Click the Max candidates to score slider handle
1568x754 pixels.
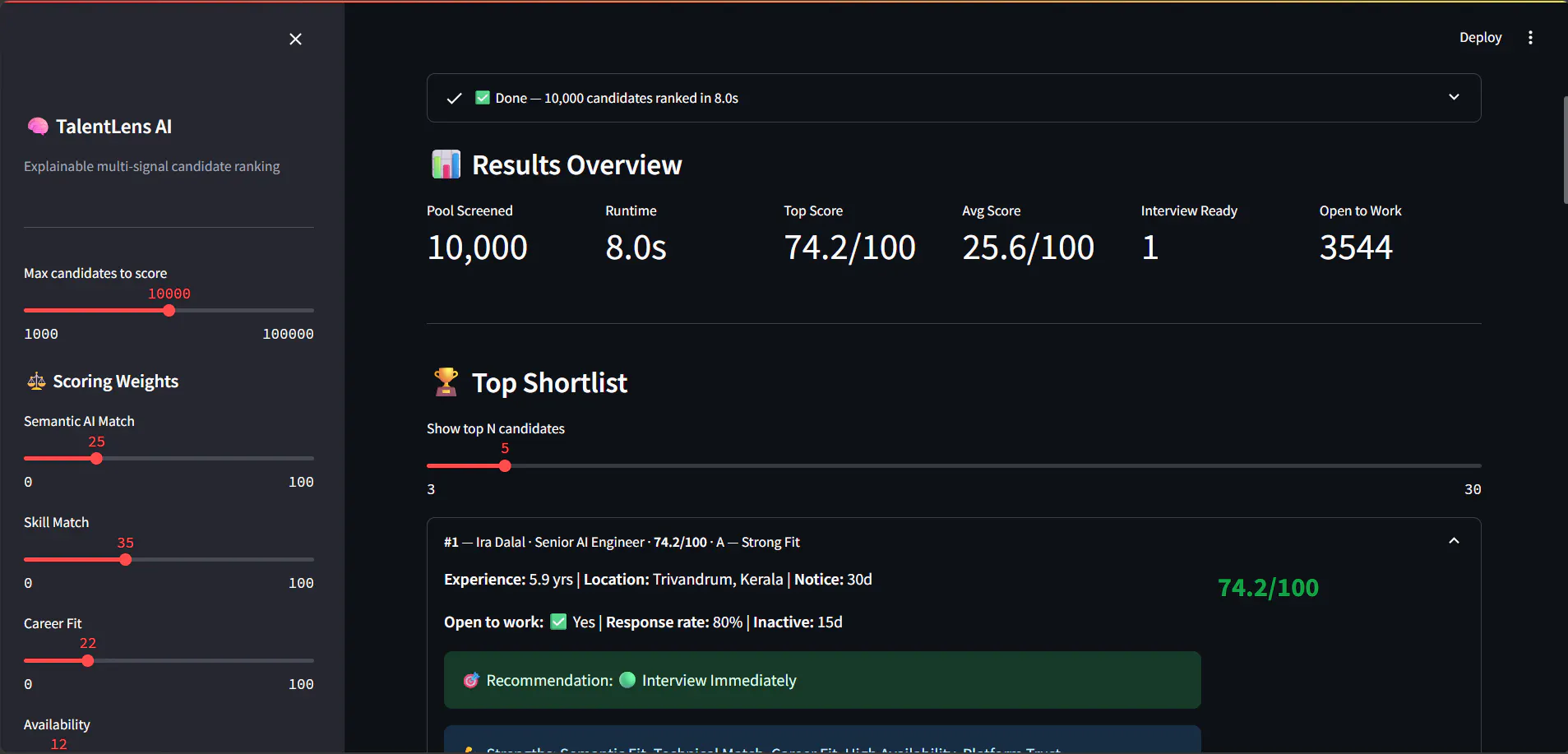point(169,311)
